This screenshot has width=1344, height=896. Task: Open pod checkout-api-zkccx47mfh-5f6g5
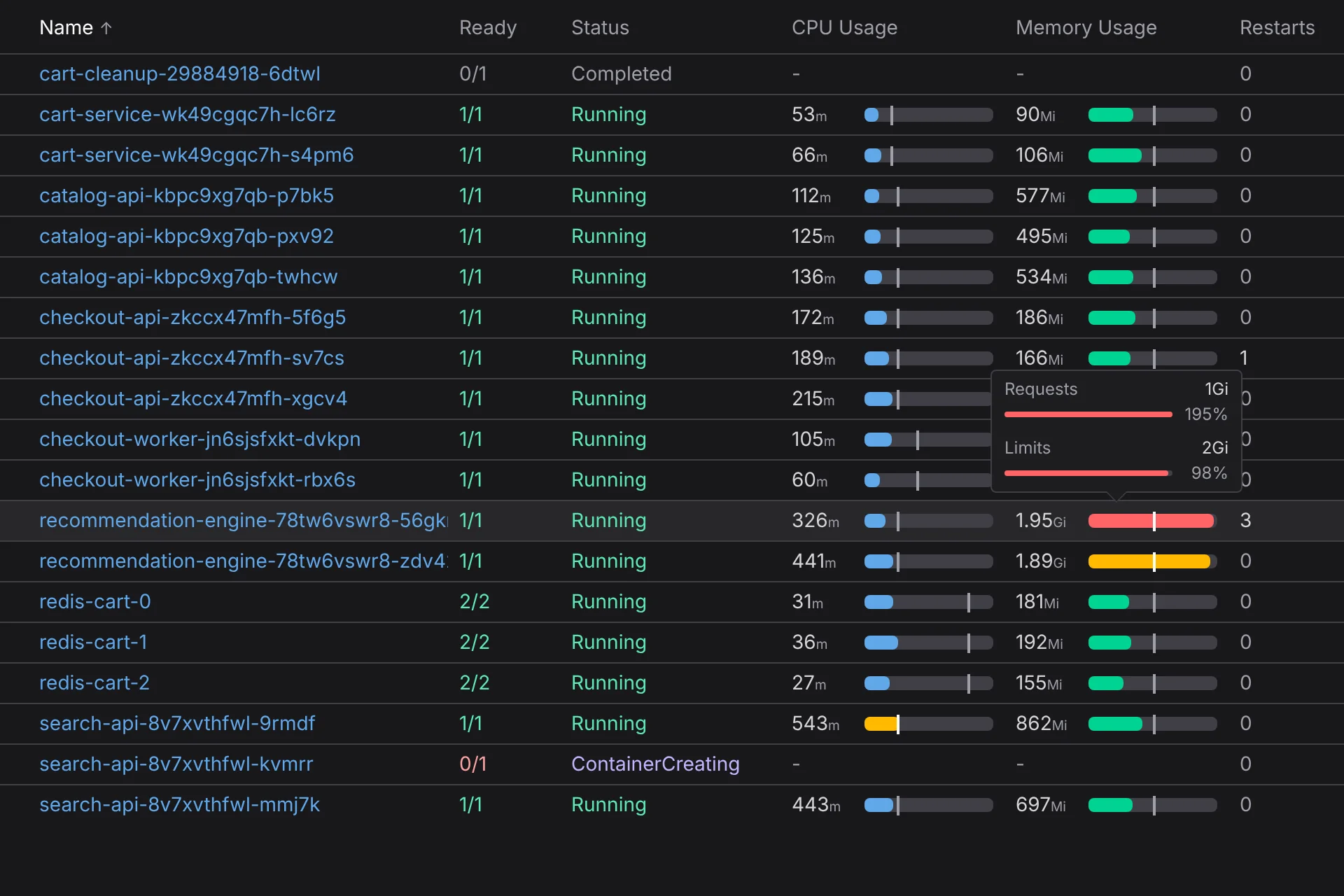coord(192,317)
